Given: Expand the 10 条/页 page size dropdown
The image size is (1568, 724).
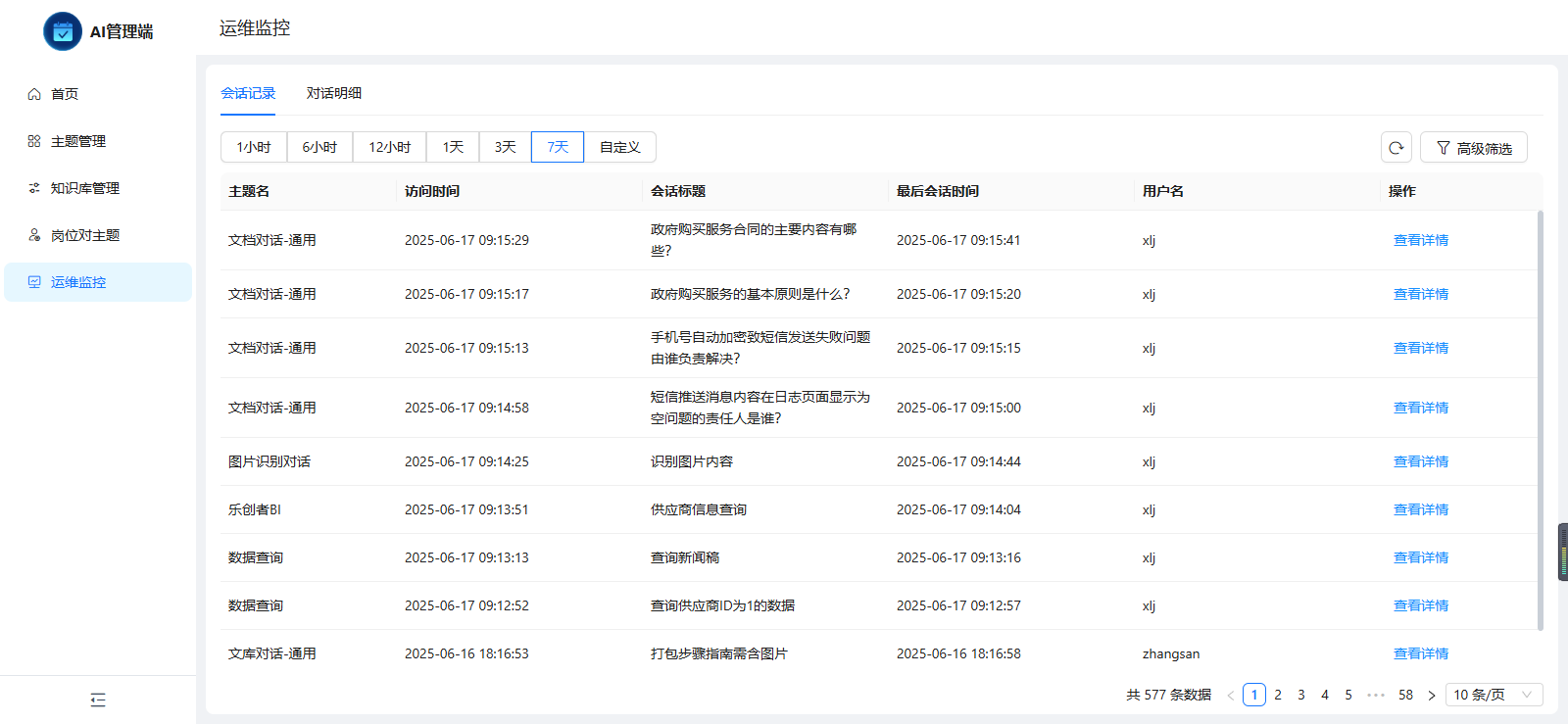Looking at the screenshot, I should click(x=1494, y=695).
